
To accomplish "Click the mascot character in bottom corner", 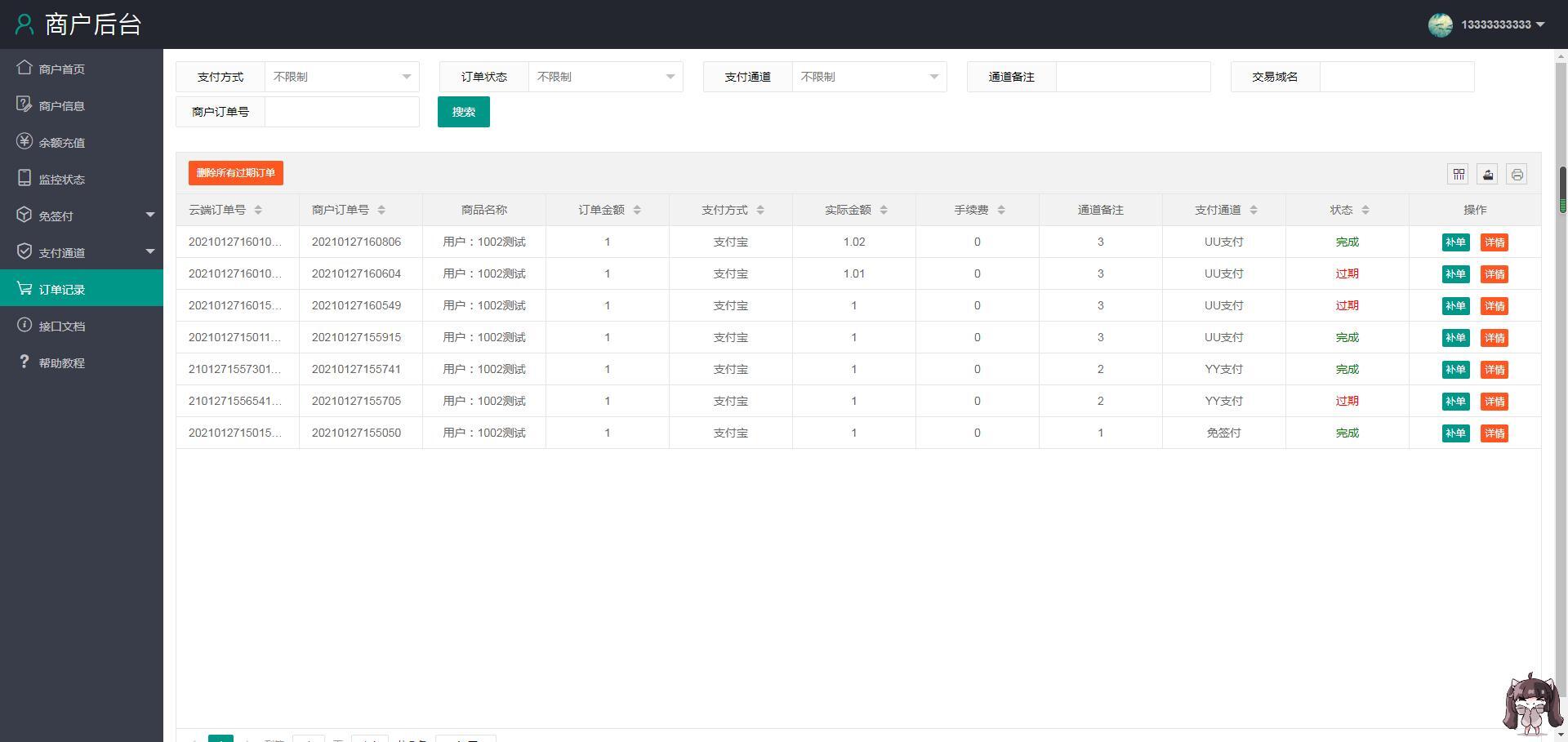I will coord(1531,704).
